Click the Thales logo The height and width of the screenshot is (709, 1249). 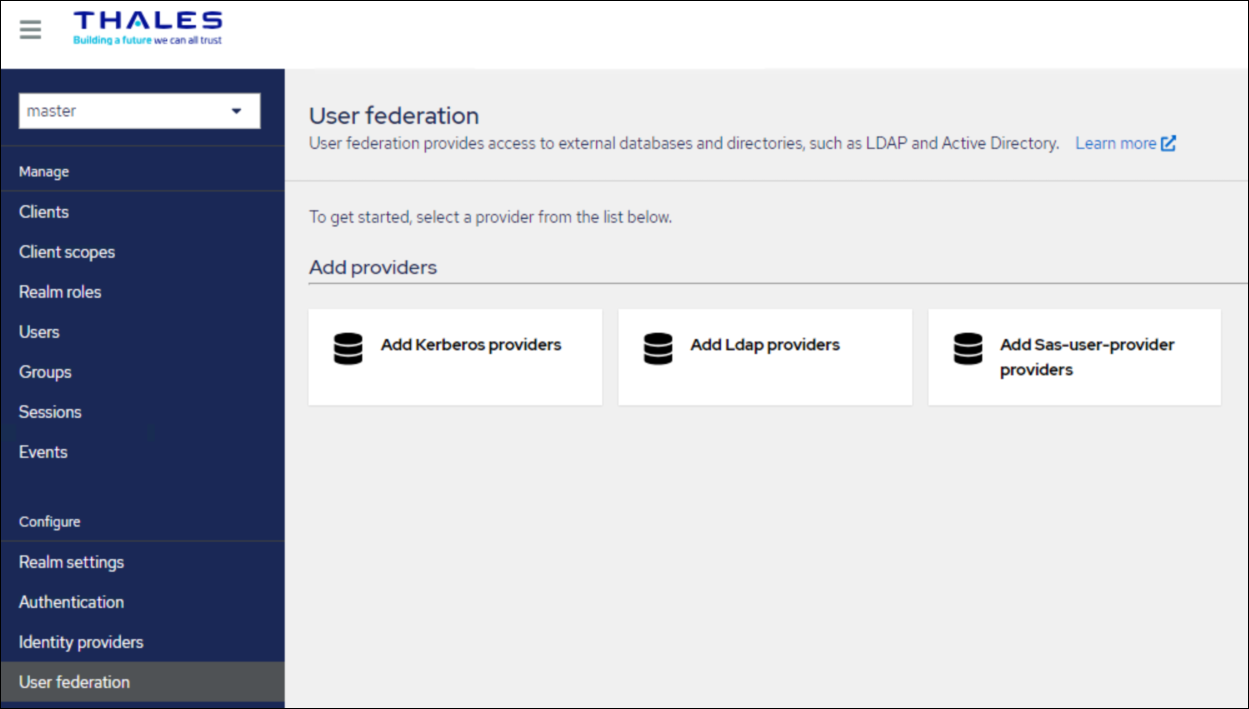click(x=148, y=28)
